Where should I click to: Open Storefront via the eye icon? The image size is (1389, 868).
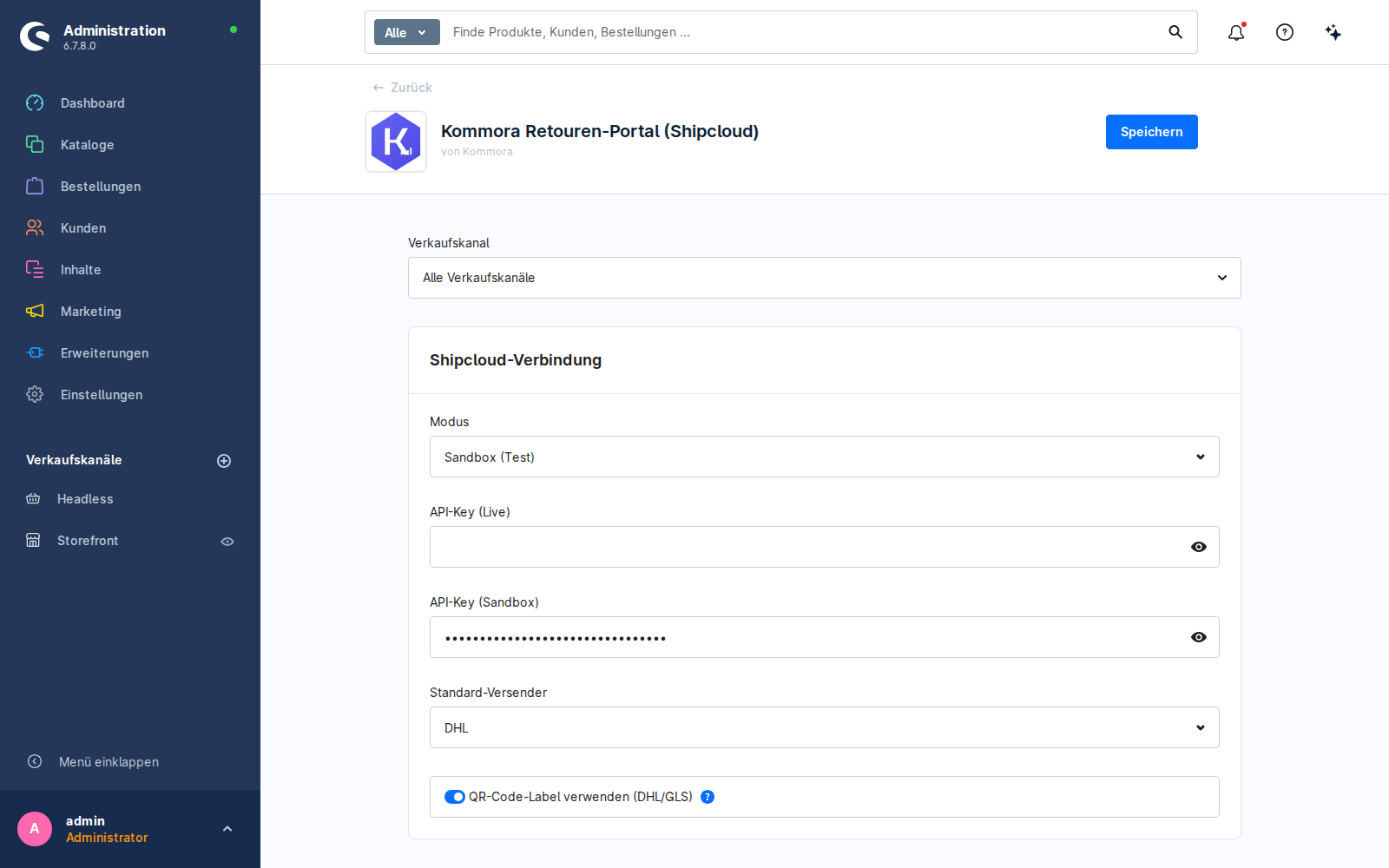click(227, 542)
